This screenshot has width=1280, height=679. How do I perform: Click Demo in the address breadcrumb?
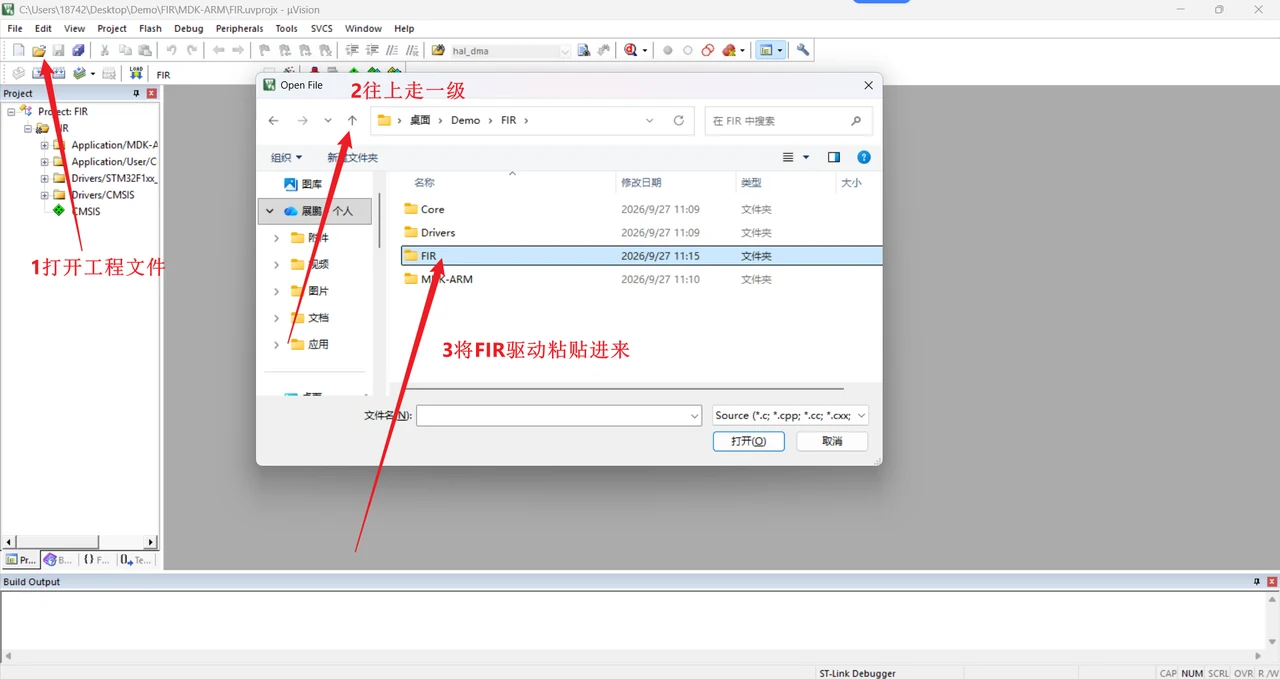coord(466,120)
